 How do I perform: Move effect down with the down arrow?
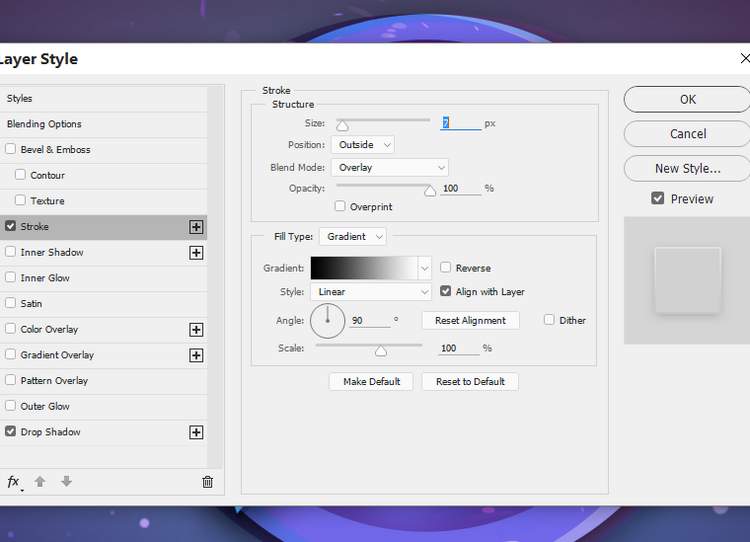pyautogui.click(x=66, y=482)
